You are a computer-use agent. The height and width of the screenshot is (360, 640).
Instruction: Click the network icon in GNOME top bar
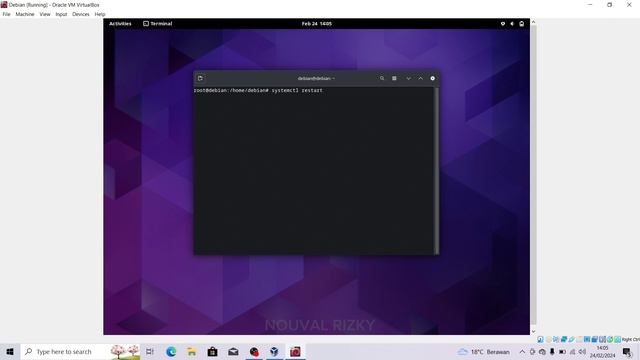(x=503, y=24)
